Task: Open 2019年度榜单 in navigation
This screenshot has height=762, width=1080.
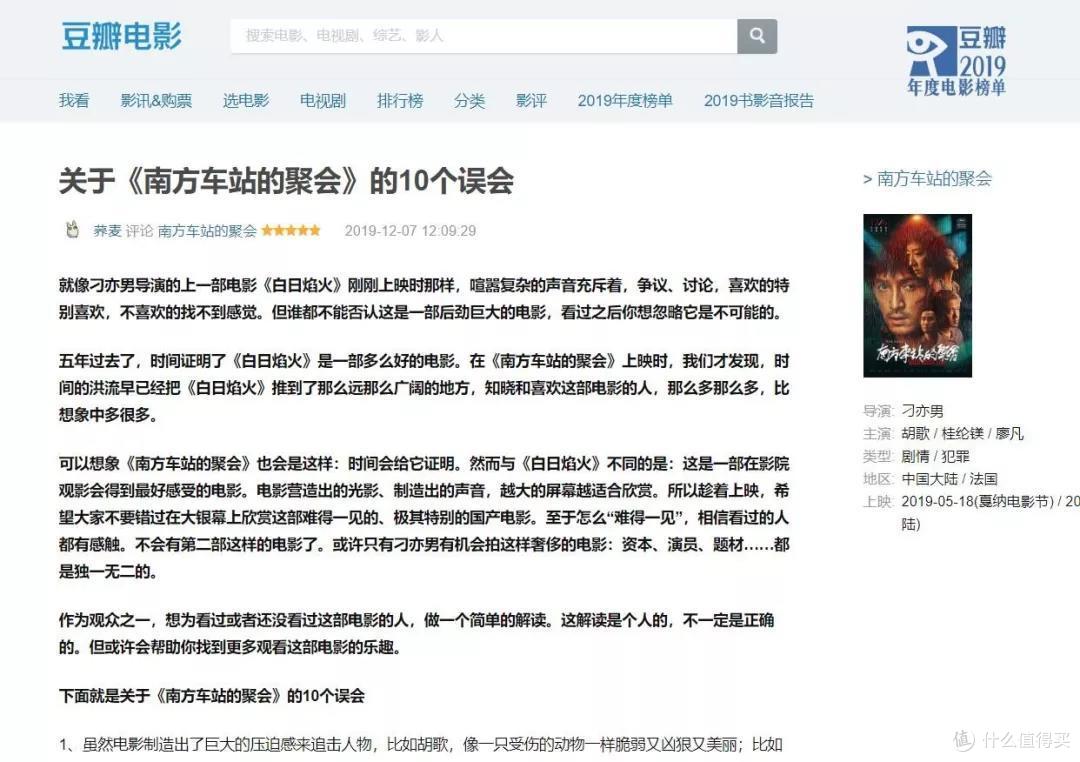Action: [625, 101]
